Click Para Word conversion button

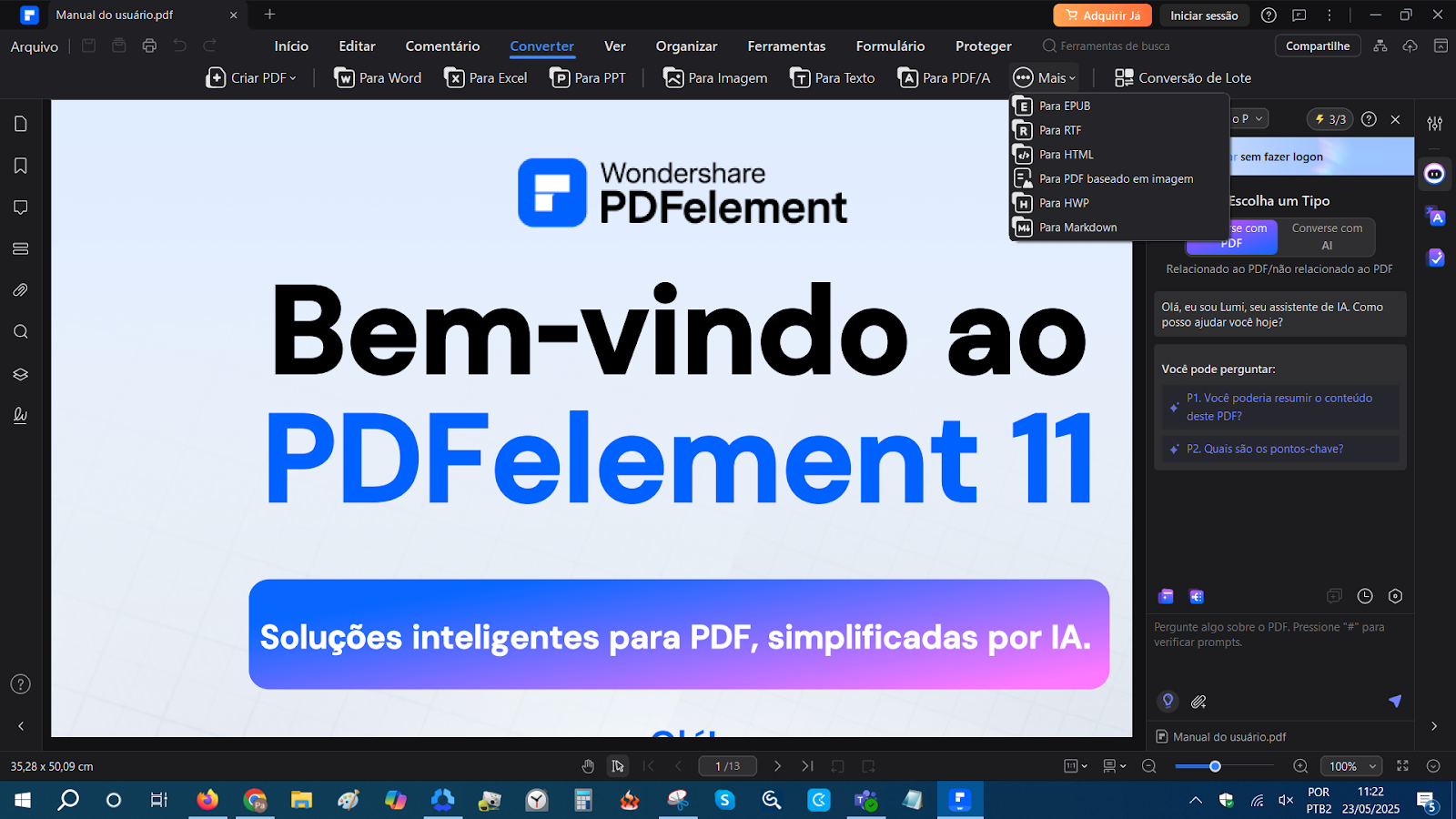click(x=378, y=78)
